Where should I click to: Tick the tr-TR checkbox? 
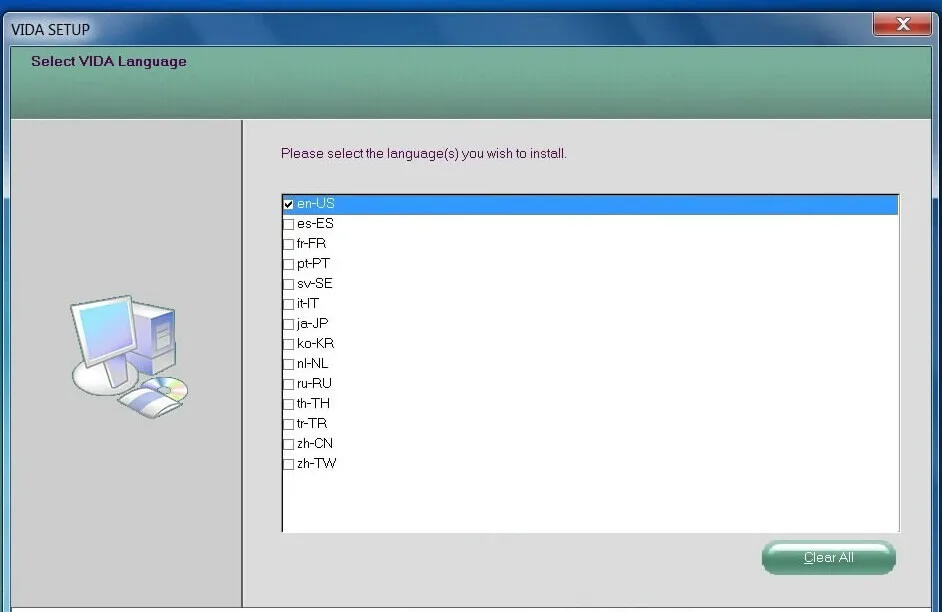pos(288,424)
